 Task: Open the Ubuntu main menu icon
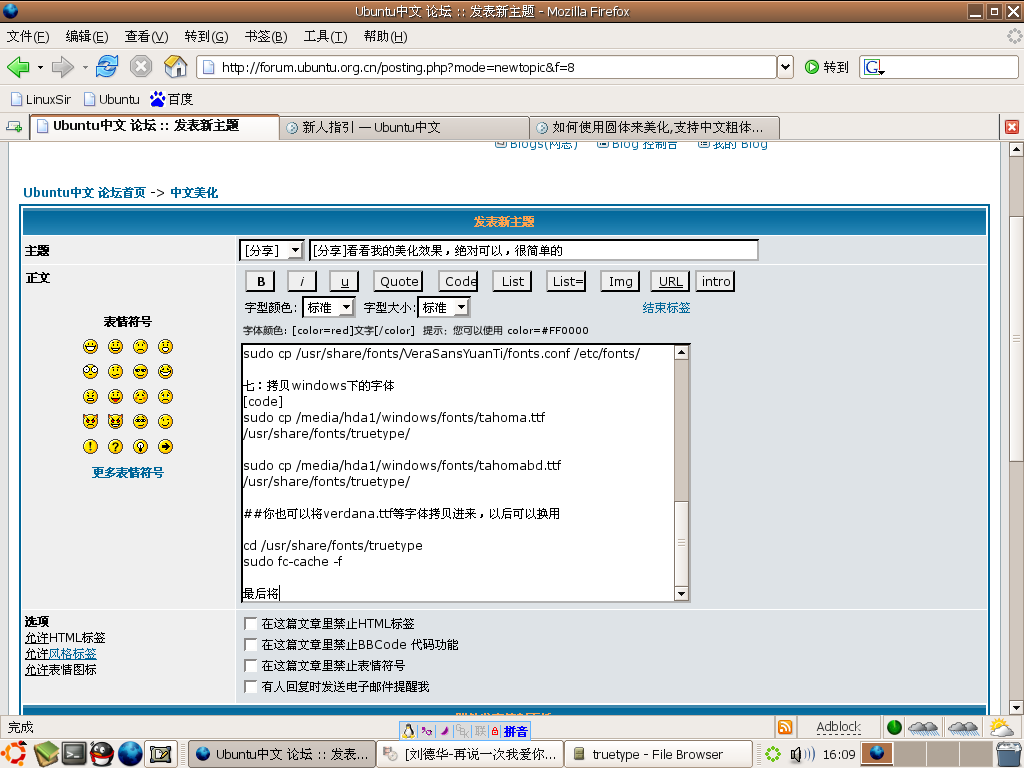click(x=14, y=754)
